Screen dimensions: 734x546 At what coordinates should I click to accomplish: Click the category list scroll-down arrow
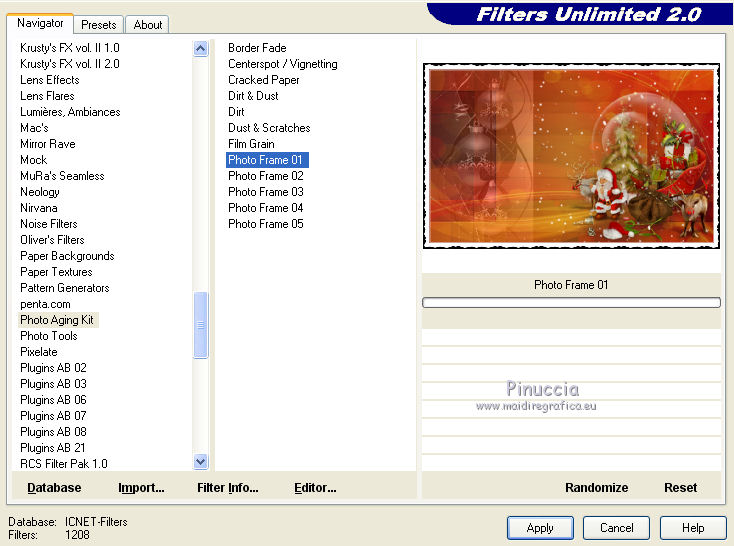click(x=200, y=462)
